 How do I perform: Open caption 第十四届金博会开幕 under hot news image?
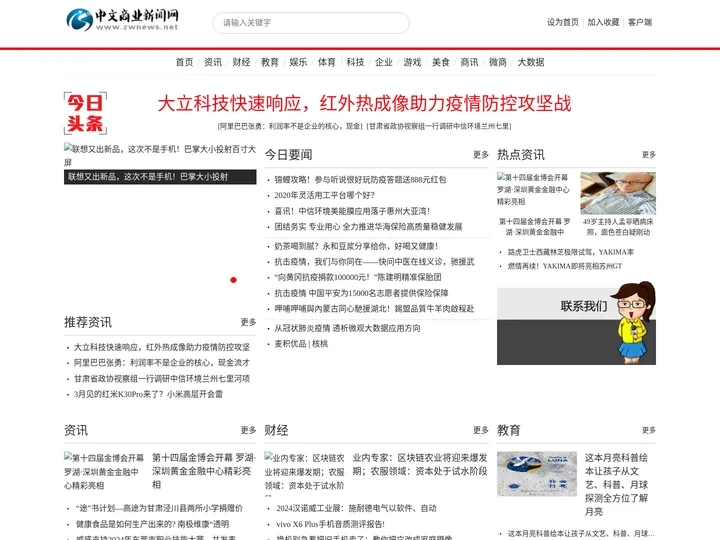(x=534, y=227)
